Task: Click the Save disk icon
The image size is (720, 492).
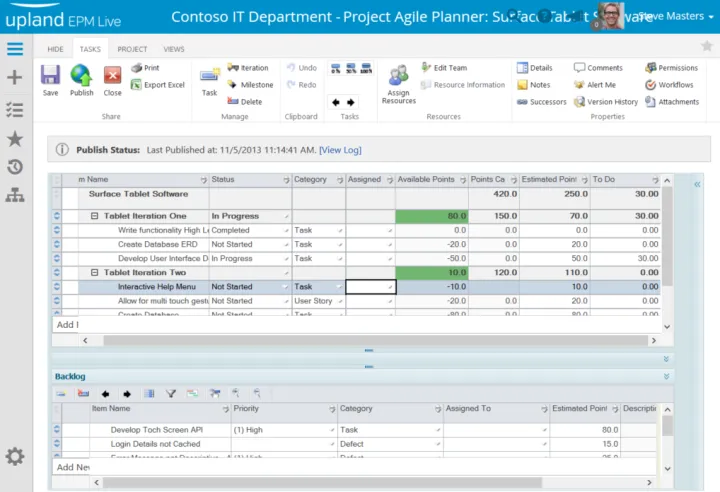Action: tap(51, 75)
